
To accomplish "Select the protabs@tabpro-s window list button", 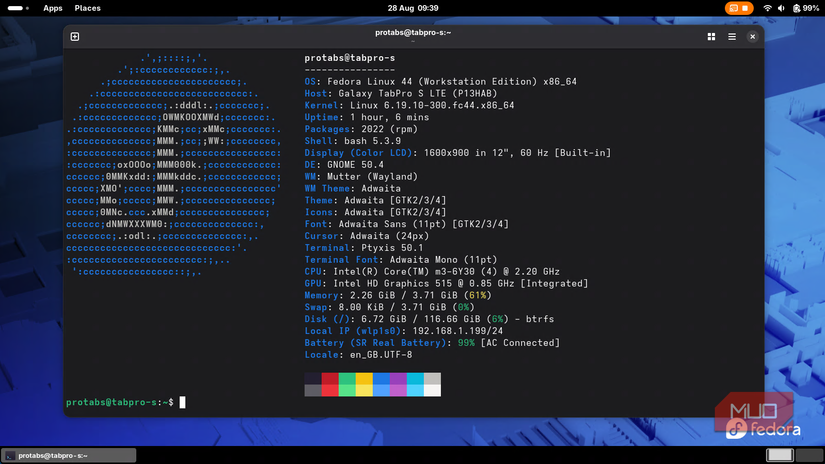I will 69,455.
